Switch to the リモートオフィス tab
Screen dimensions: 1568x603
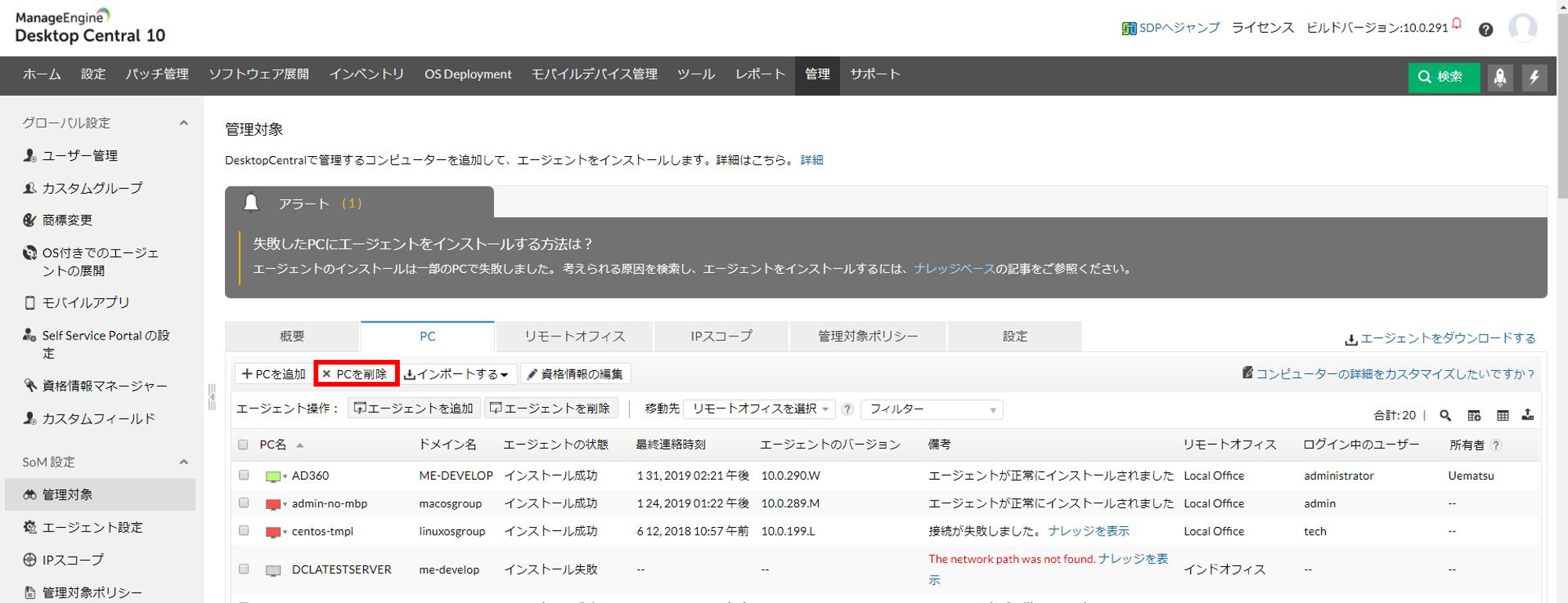tap(575, 336)
